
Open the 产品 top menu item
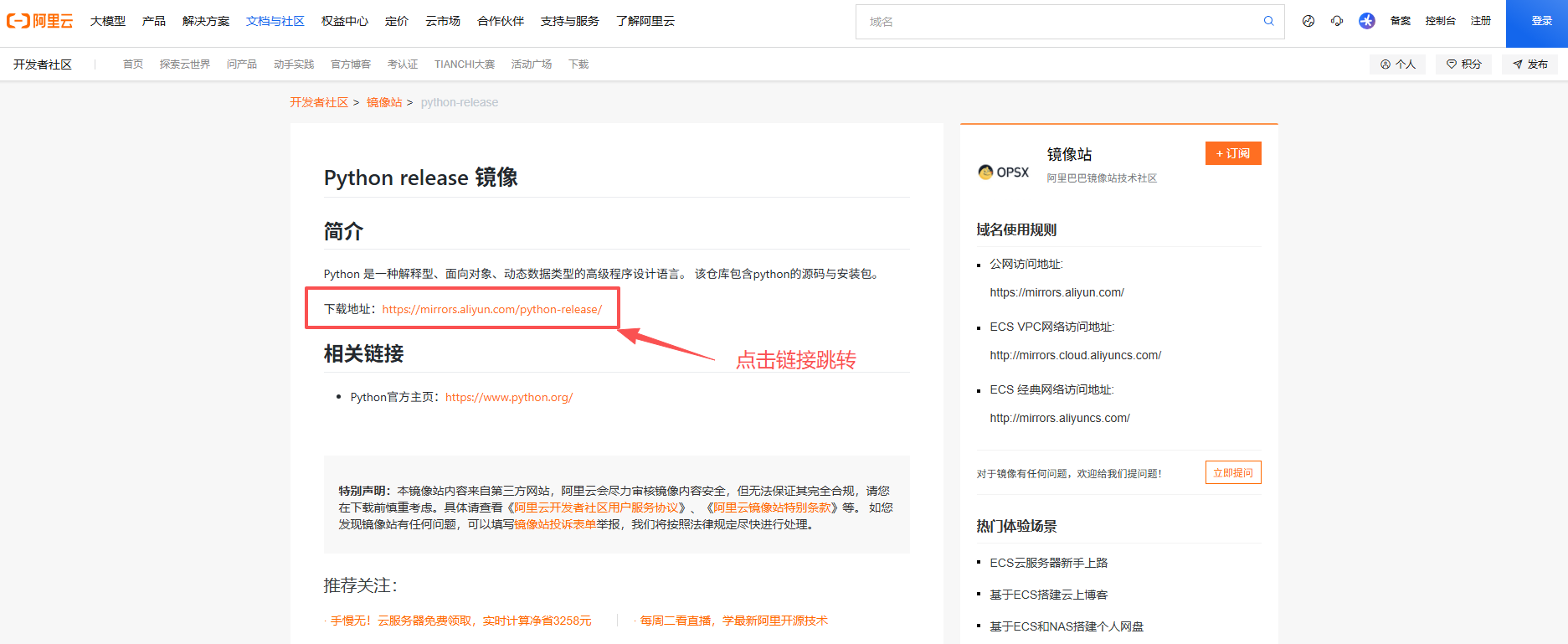(153, 21)
